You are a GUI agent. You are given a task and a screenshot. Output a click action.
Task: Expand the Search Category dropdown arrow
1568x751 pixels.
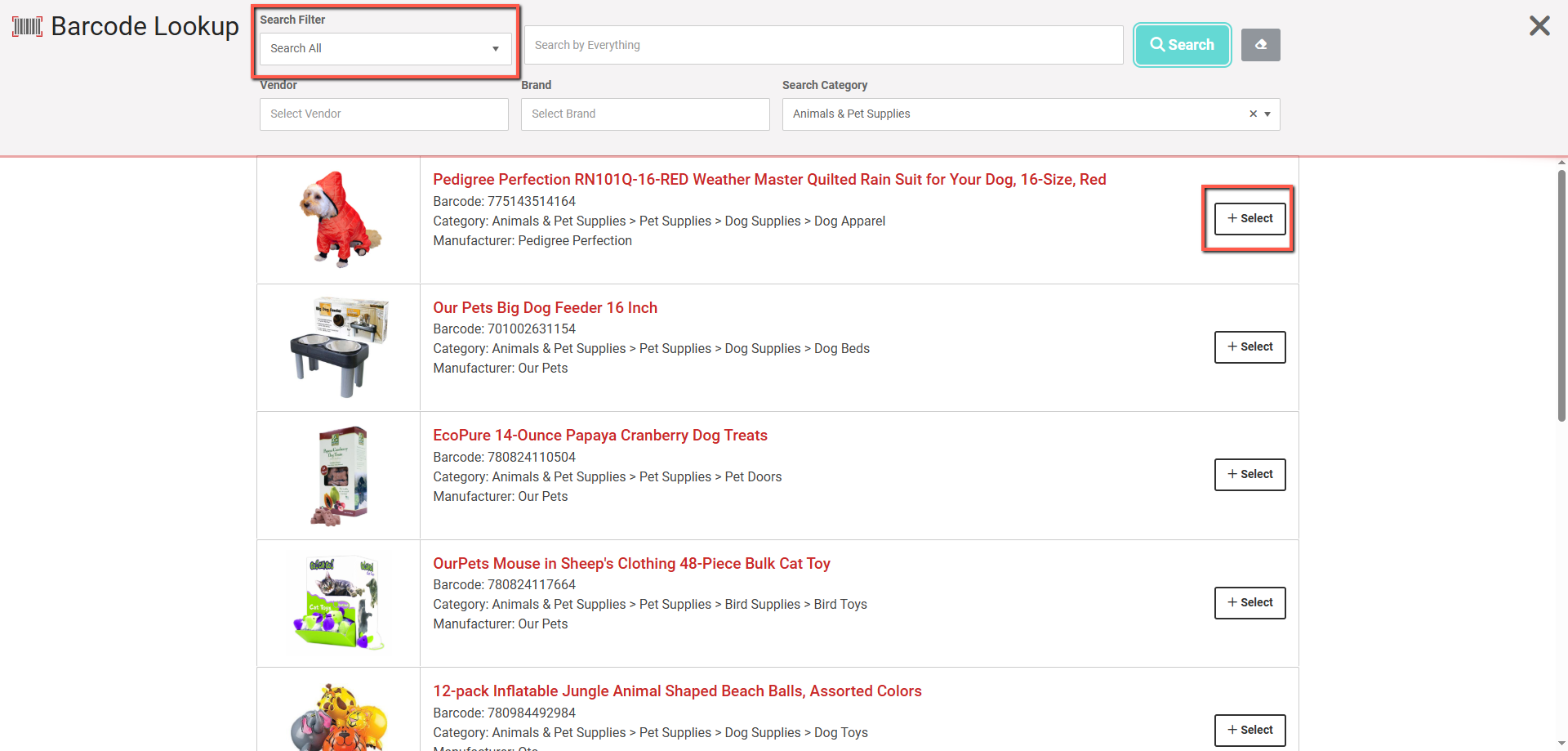[x=1267, y=114]
